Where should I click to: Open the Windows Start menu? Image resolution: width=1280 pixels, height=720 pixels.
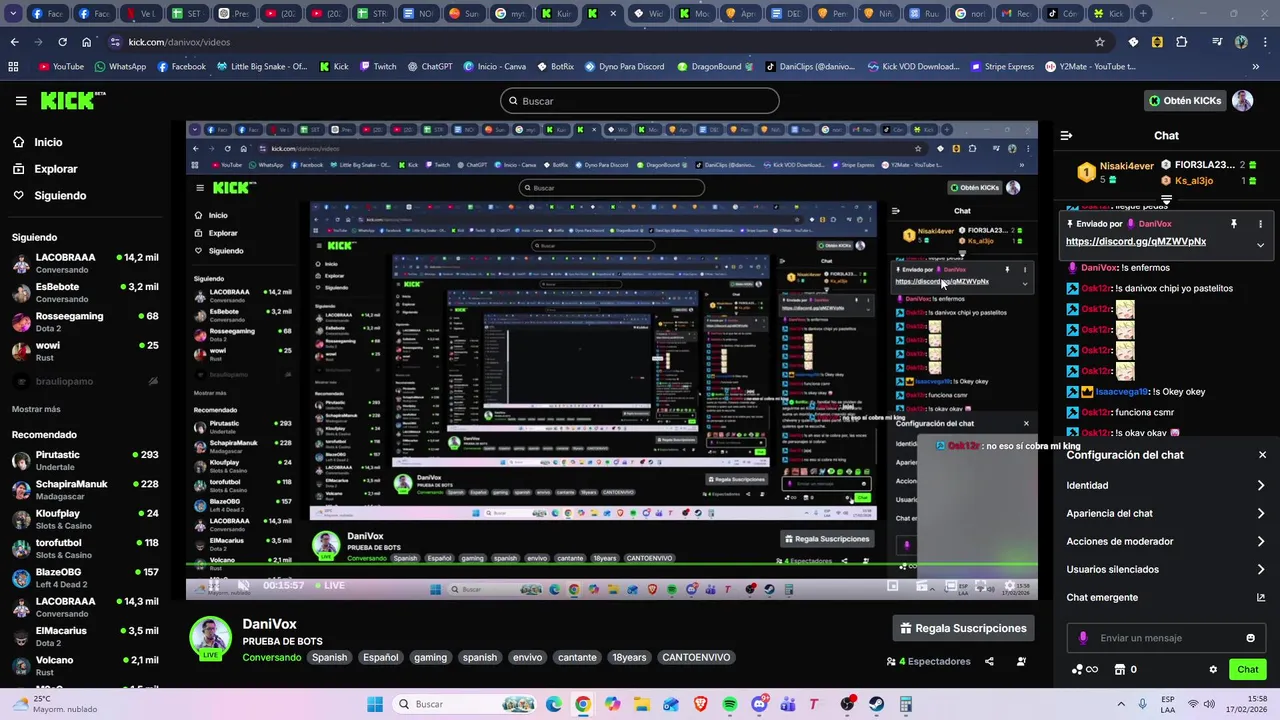pos(375,704)
